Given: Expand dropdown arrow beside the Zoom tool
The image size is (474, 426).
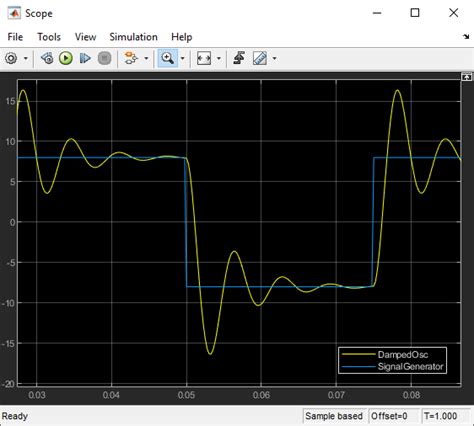Looking at the screenshot, I should [182, 58].
